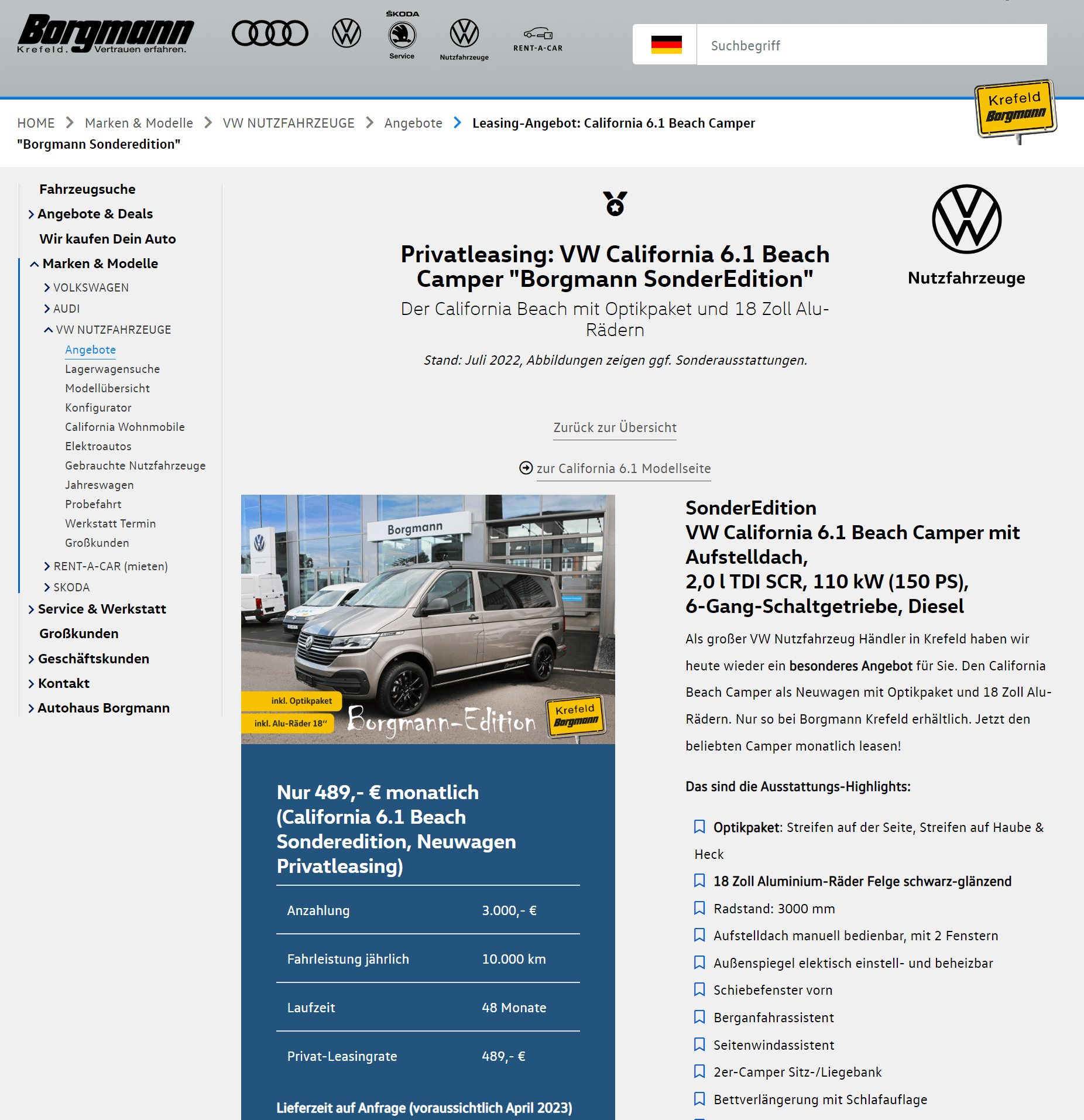The width and height of the screenshot is (1084, 1120).
Task: Open the Borgmann Krefeld logo homepage
Action: coord(105,34)
